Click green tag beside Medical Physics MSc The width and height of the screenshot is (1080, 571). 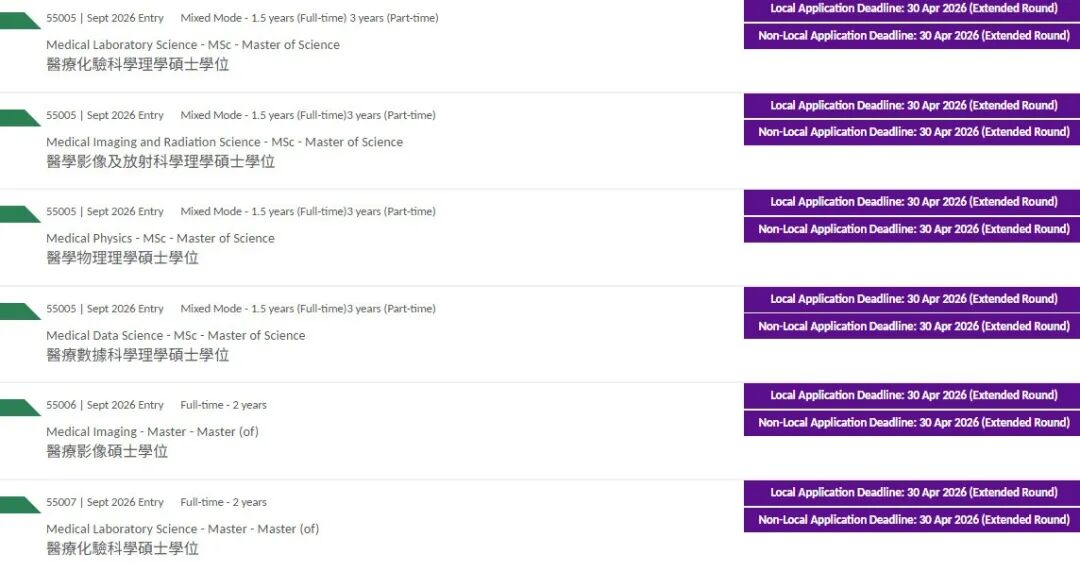click(x=18, y=214)
